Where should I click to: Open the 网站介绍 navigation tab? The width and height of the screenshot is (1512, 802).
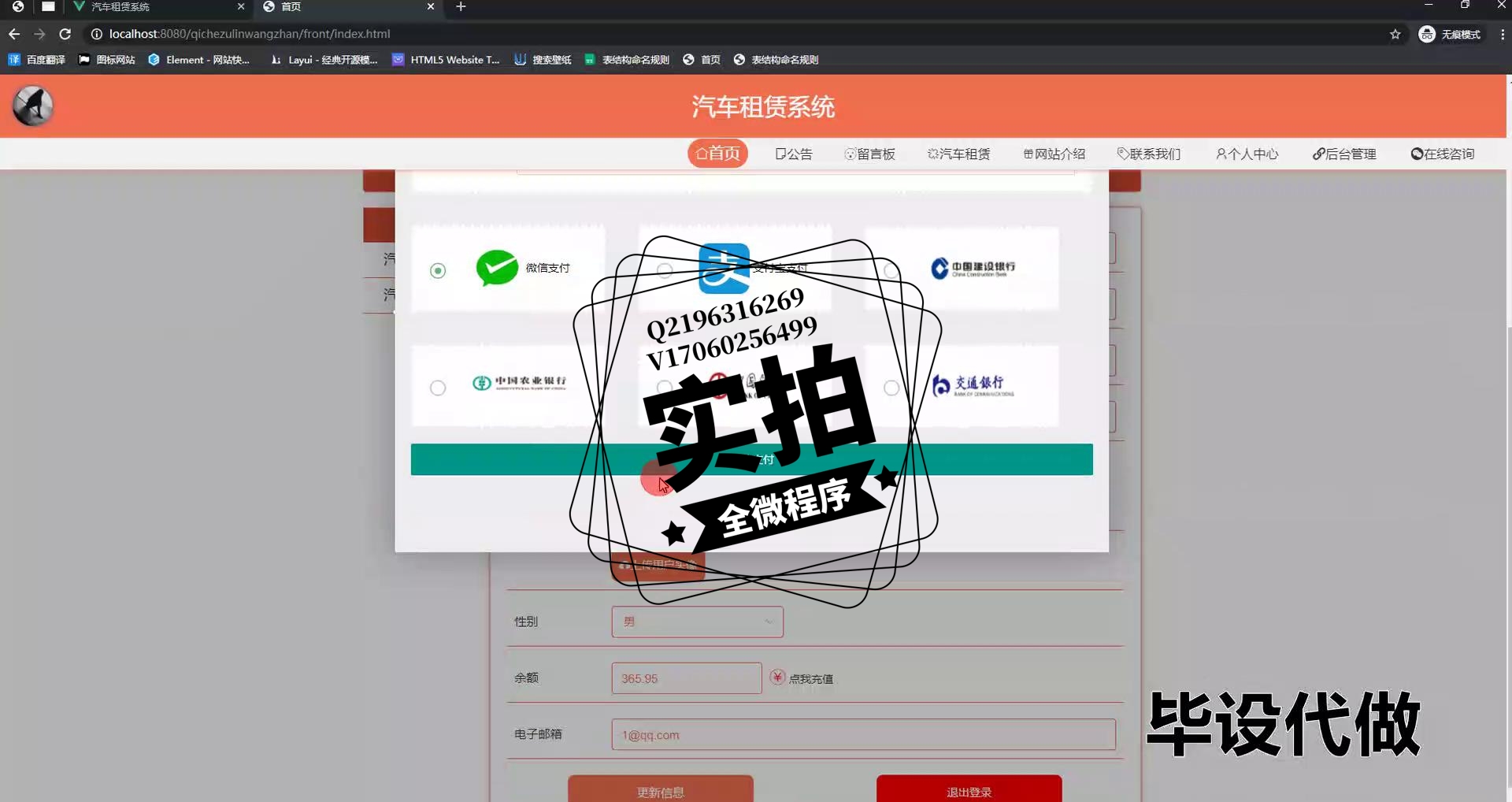pyautogui.click(x=1054, y=154)
